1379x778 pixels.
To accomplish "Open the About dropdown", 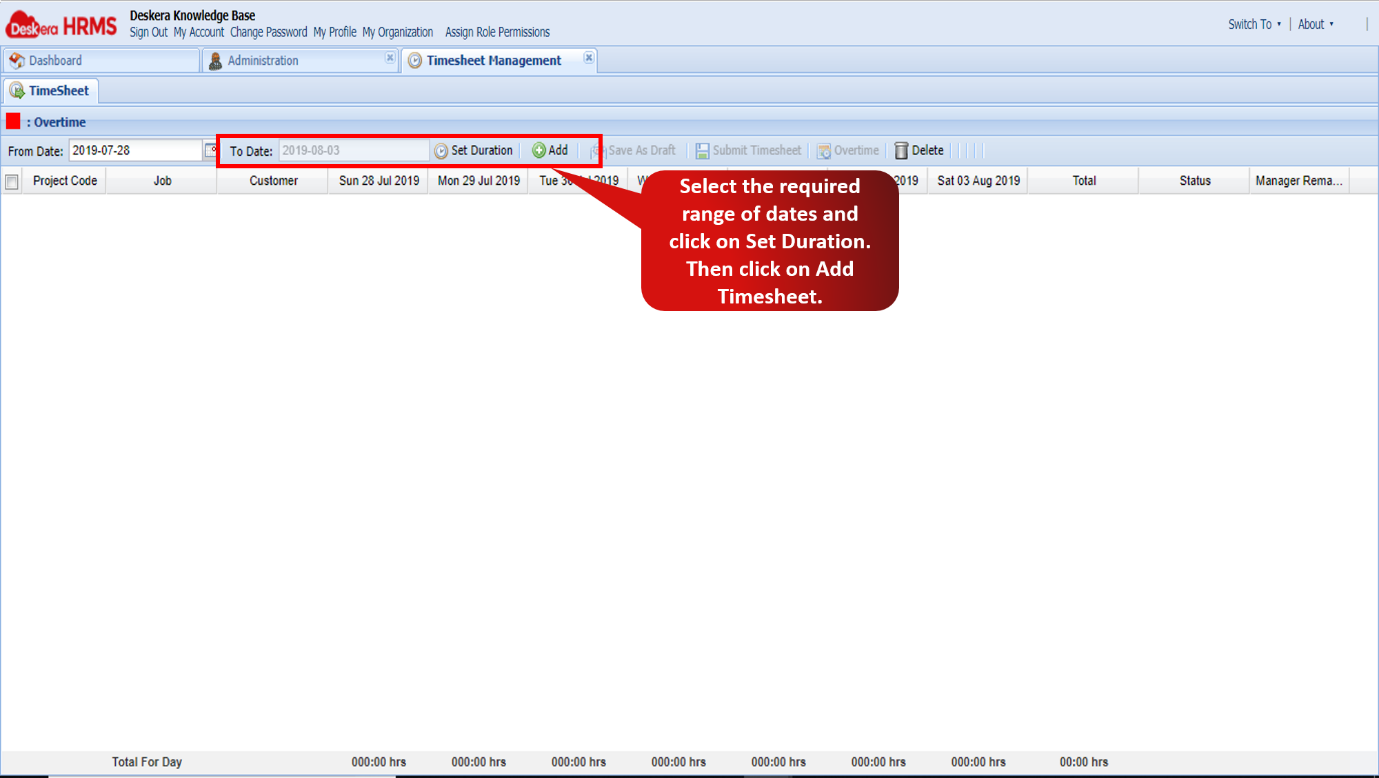I will (1315, 24).
